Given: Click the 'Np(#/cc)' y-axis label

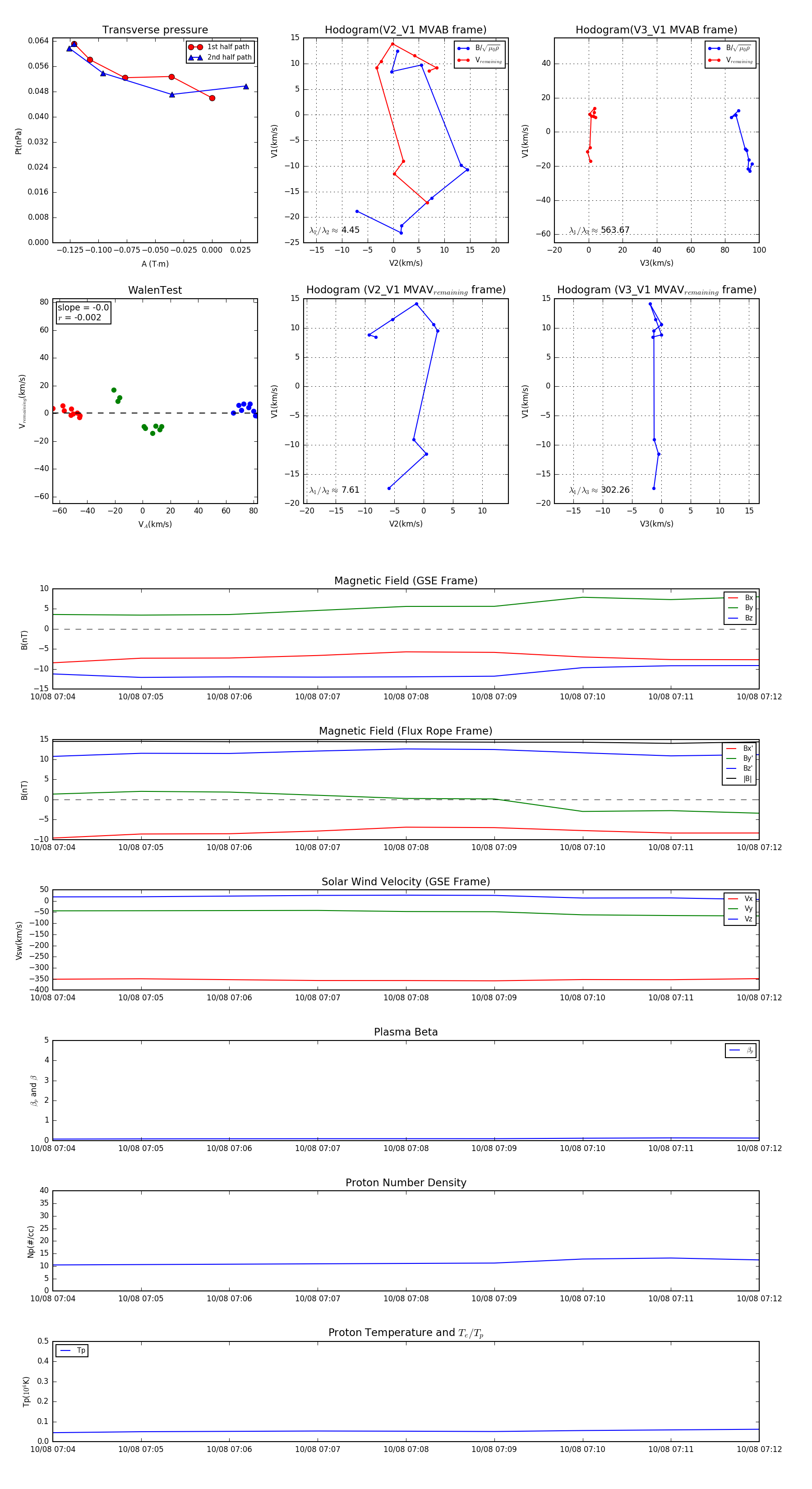Looking at the screenshot, I should [x=31, y=1242].
